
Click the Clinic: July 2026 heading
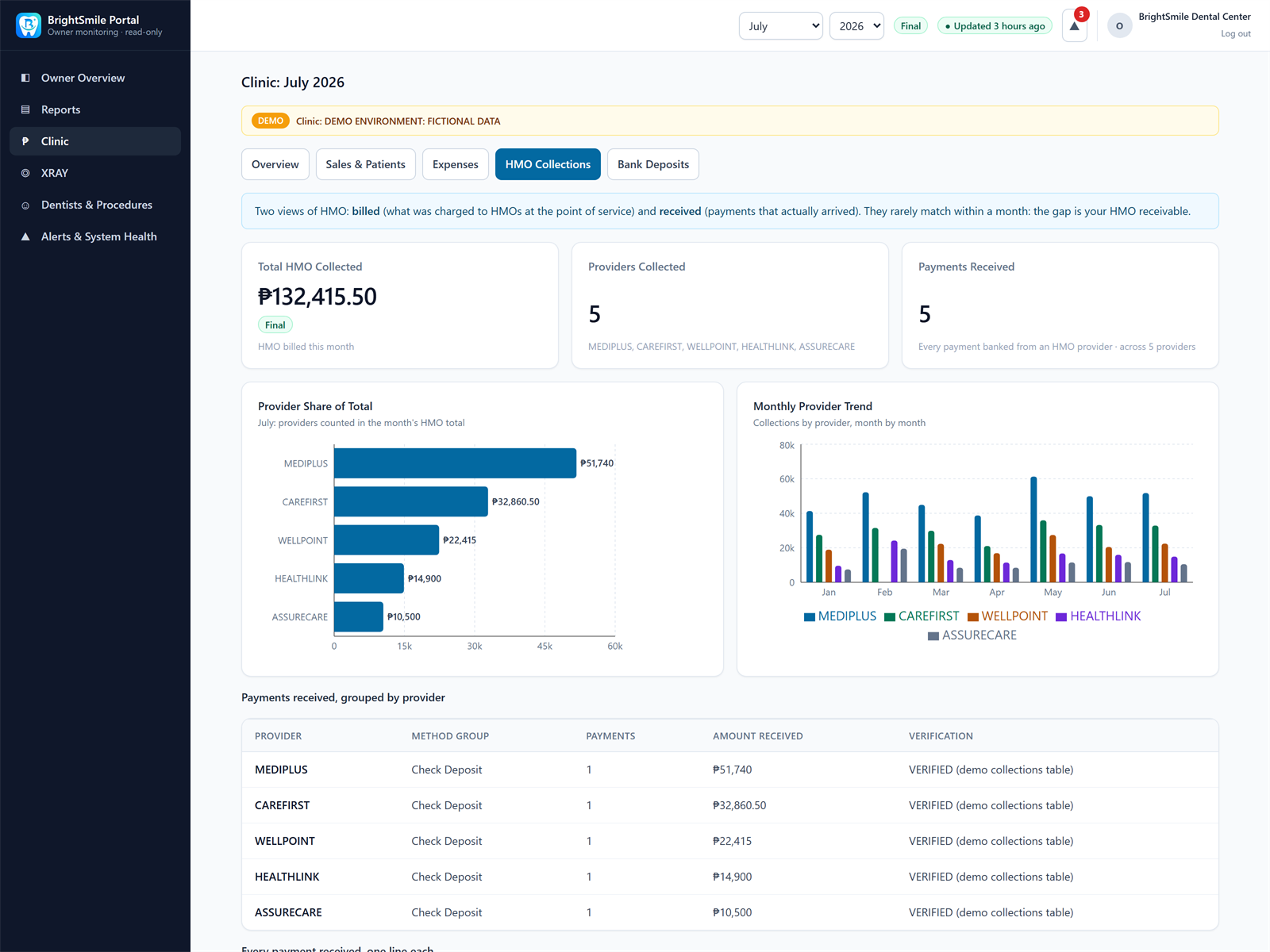point(293,83)
